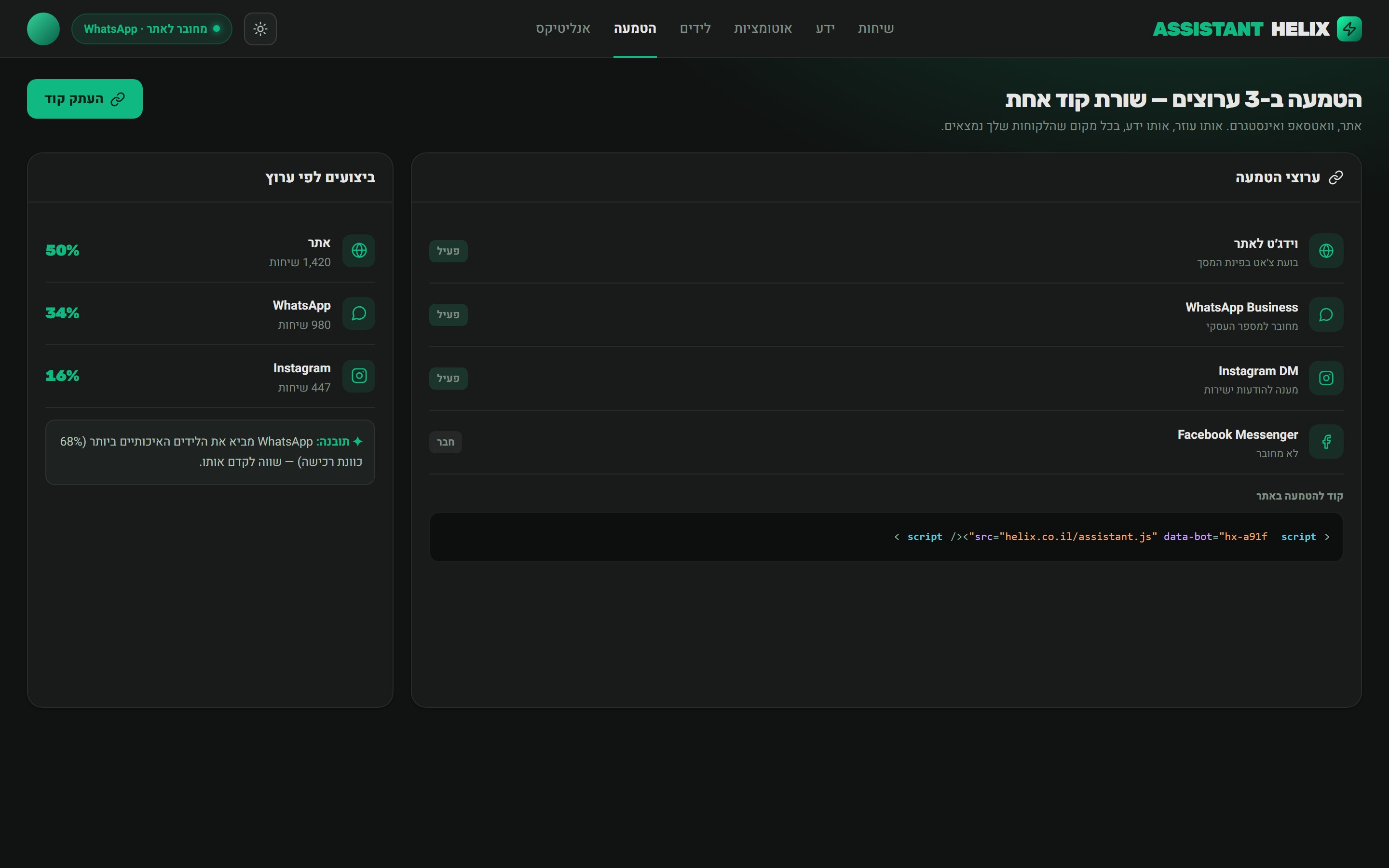Screen dimensions: 1389x868
Task: Click the העתק קוד button
Action: click(85, 99)
